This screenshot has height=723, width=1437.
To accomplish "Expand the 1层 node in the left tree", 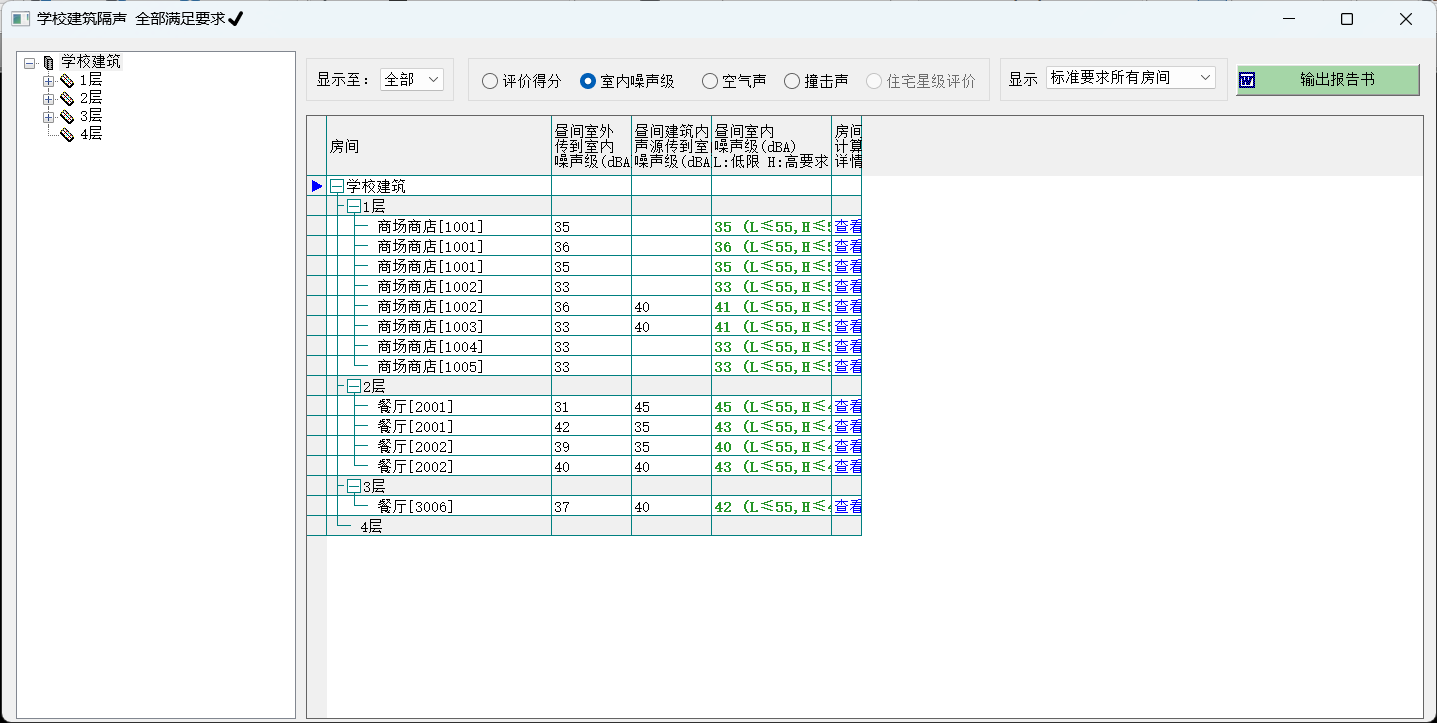I will pos(48,80).
